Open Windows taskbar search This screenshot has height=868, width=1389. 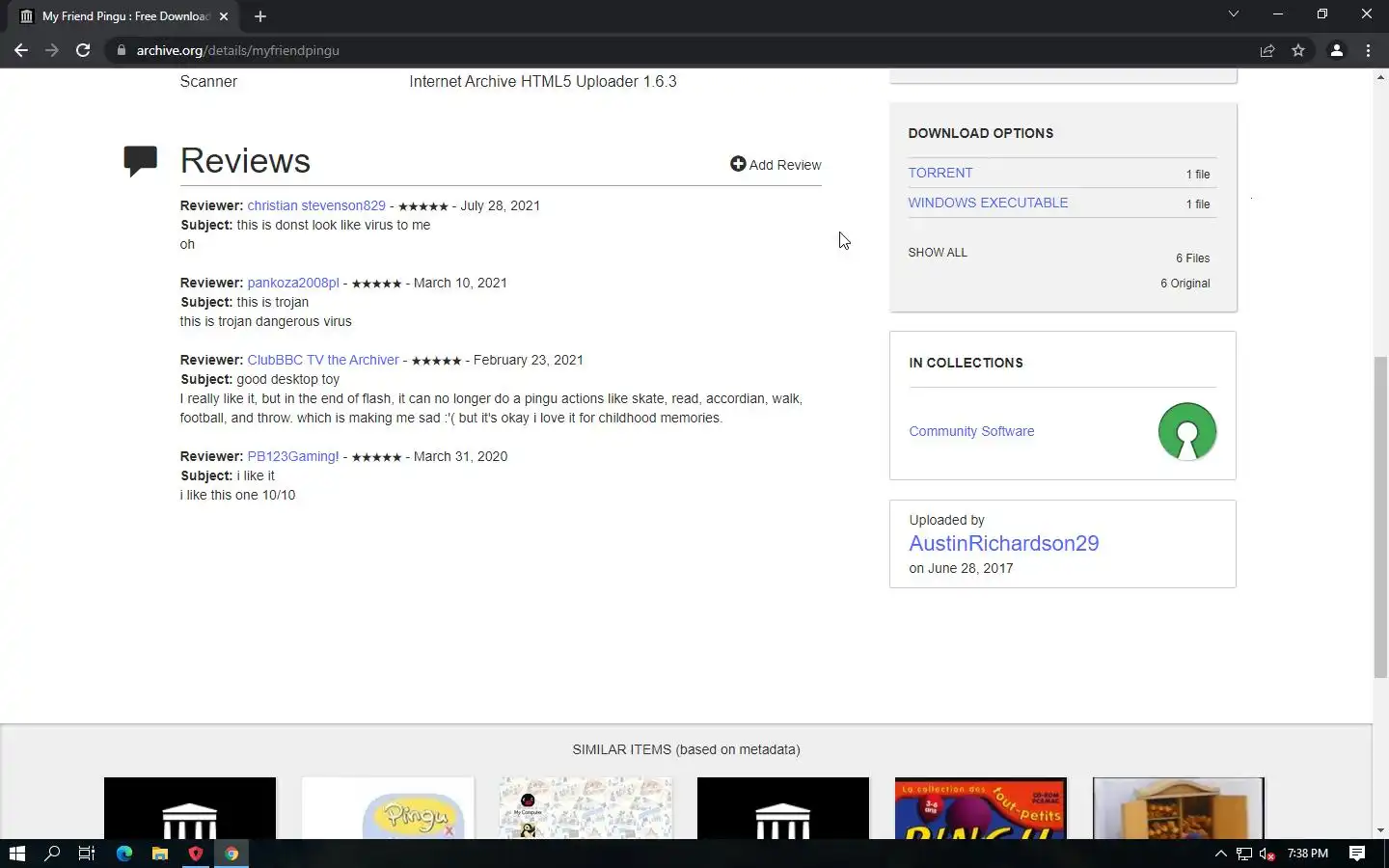click(53, 854)
